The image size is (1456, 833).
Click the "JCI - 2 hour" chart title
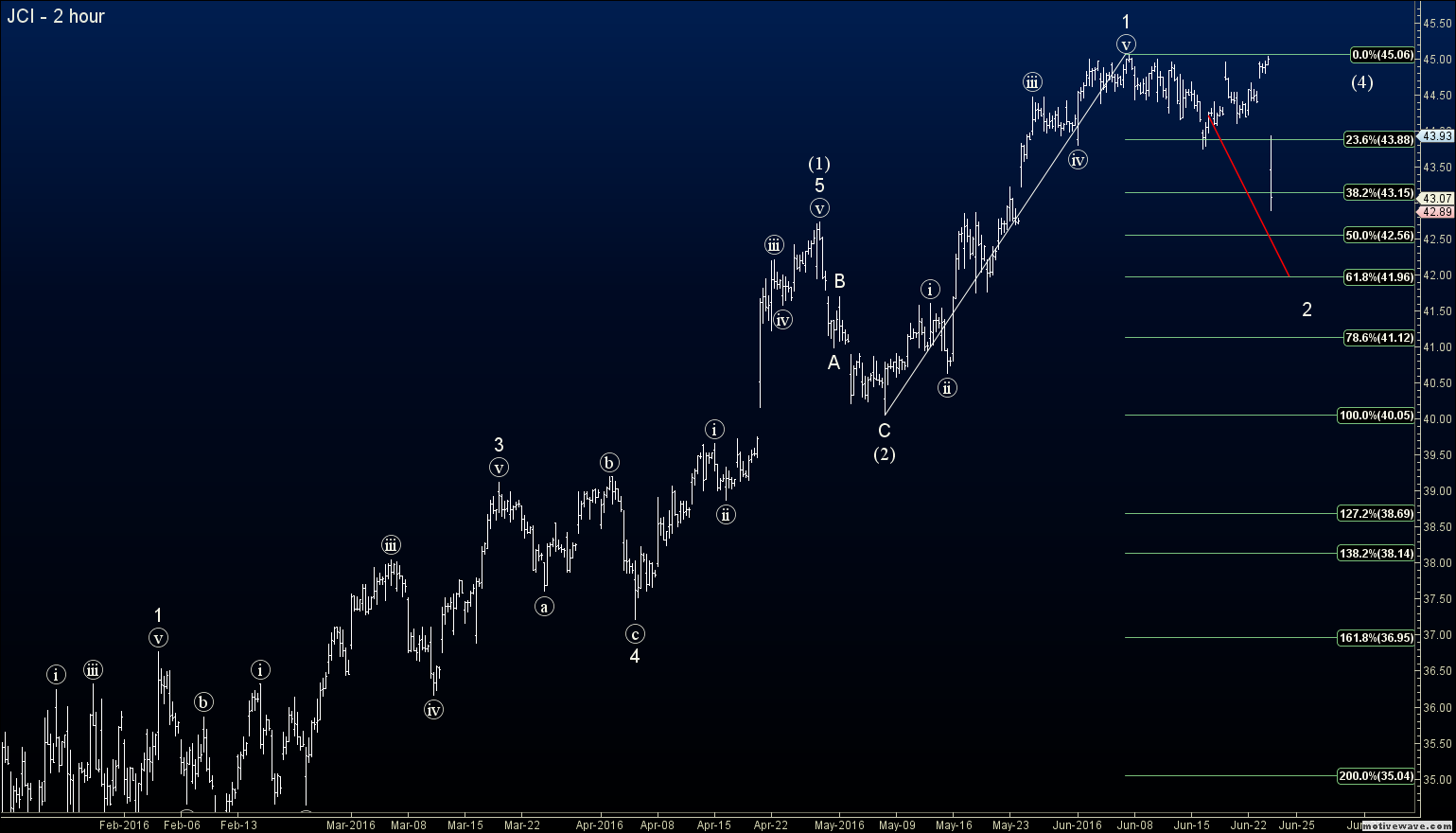click(x=55, y=16)
